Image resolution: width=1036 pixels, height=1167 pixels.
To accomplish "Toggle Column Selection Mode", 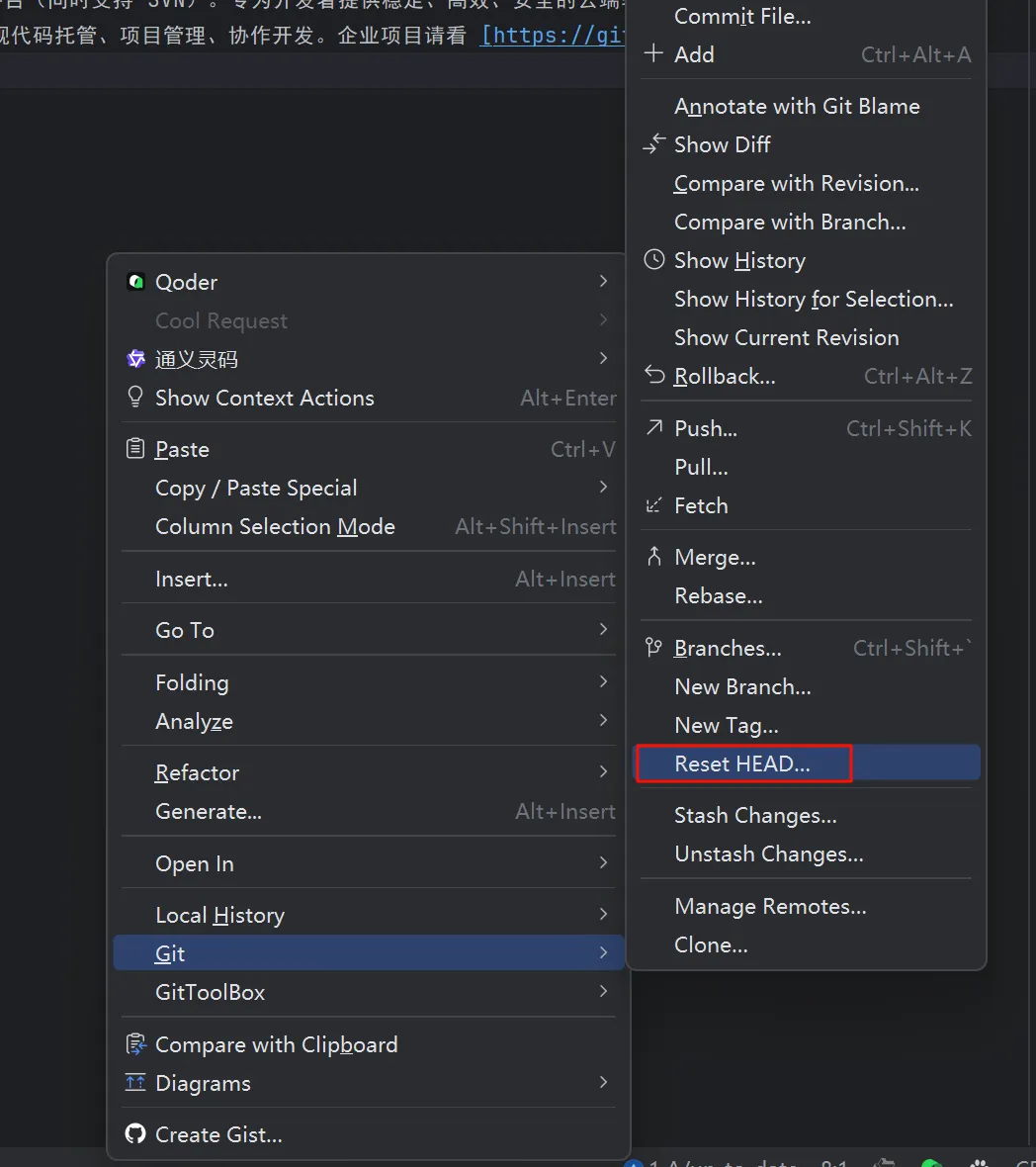I will pyautogui.click(x=275, y=527).
